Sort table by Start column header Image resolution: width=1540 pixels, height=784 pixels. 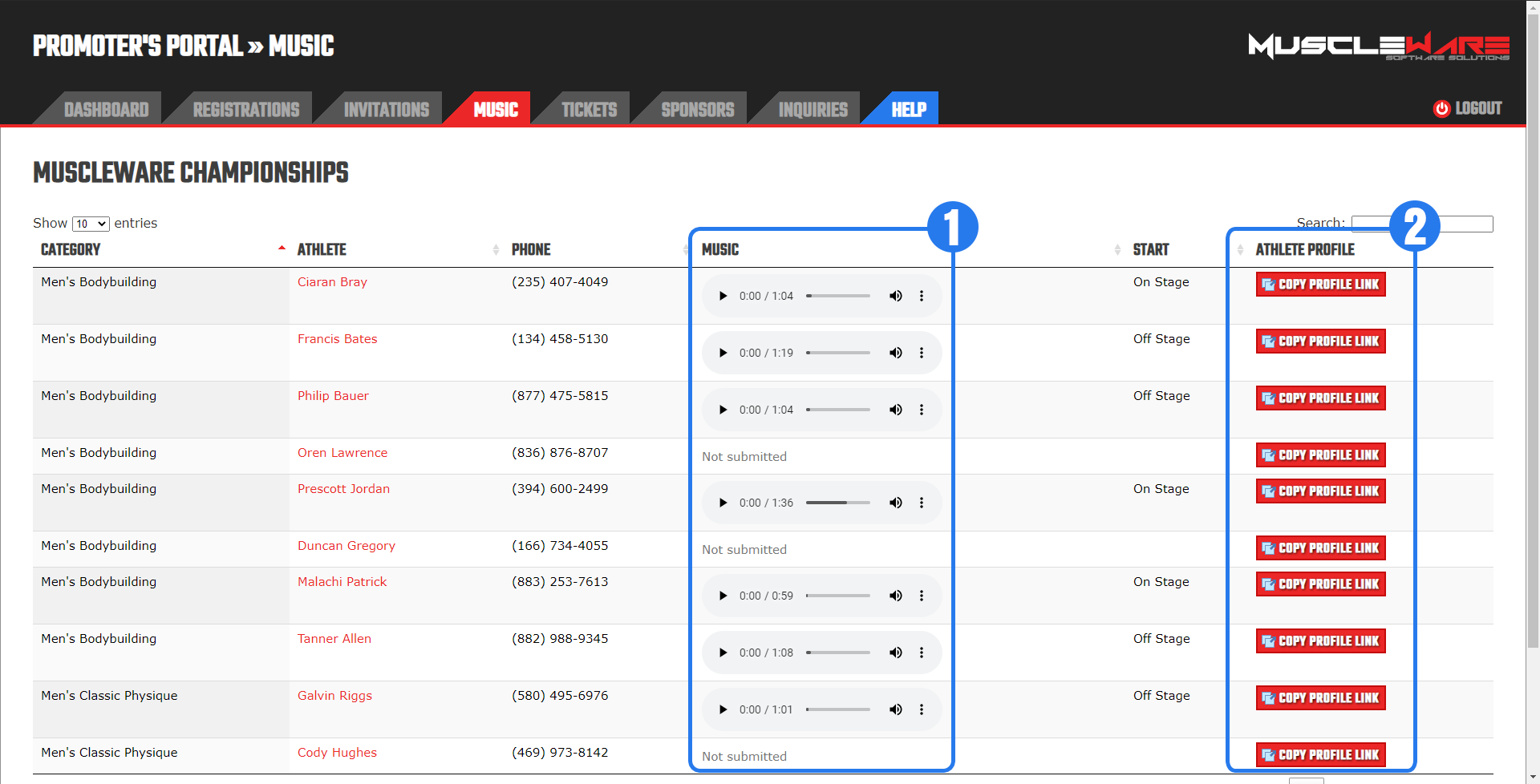[1150, 249]
